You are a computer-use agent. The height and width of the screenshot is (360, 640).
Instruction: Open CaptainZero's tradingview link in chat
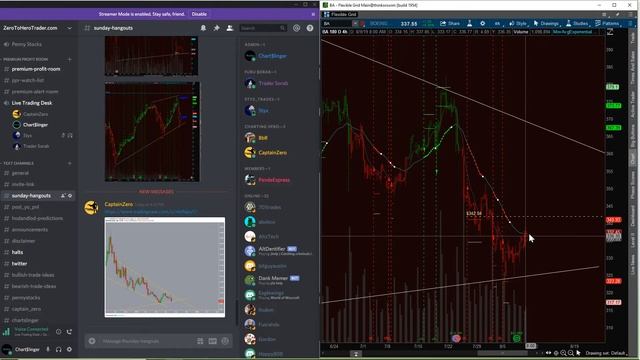point(151,212)
